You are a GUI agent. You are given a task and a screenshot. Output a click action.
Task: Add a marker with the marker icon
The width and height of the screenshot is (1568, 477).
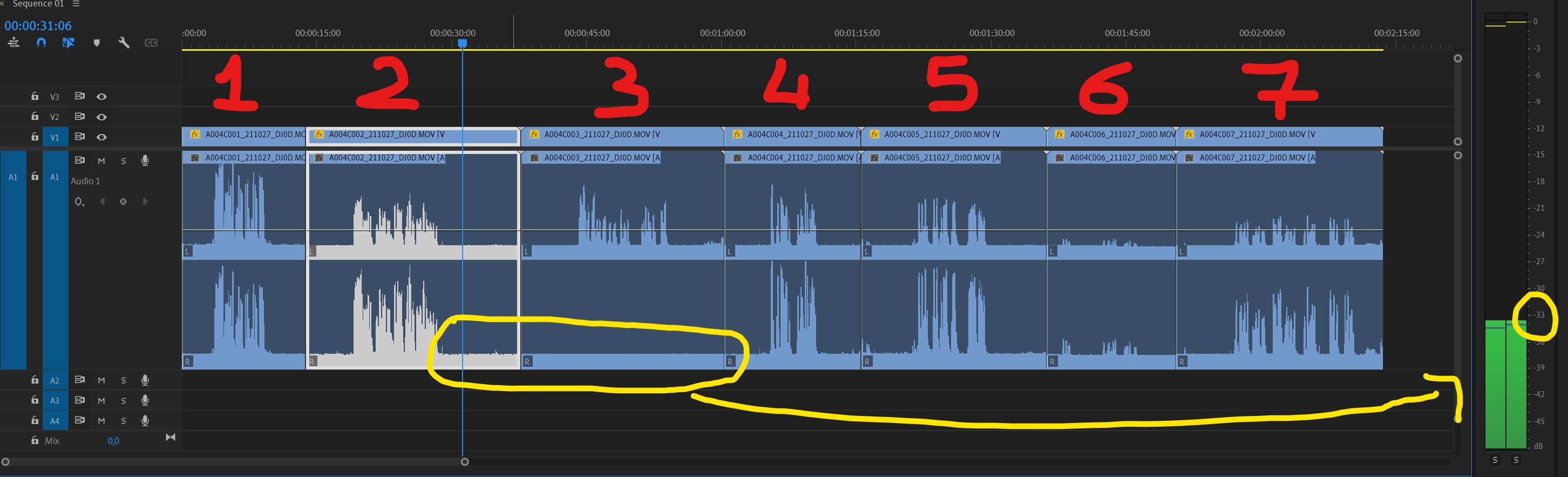coord(96,43)
